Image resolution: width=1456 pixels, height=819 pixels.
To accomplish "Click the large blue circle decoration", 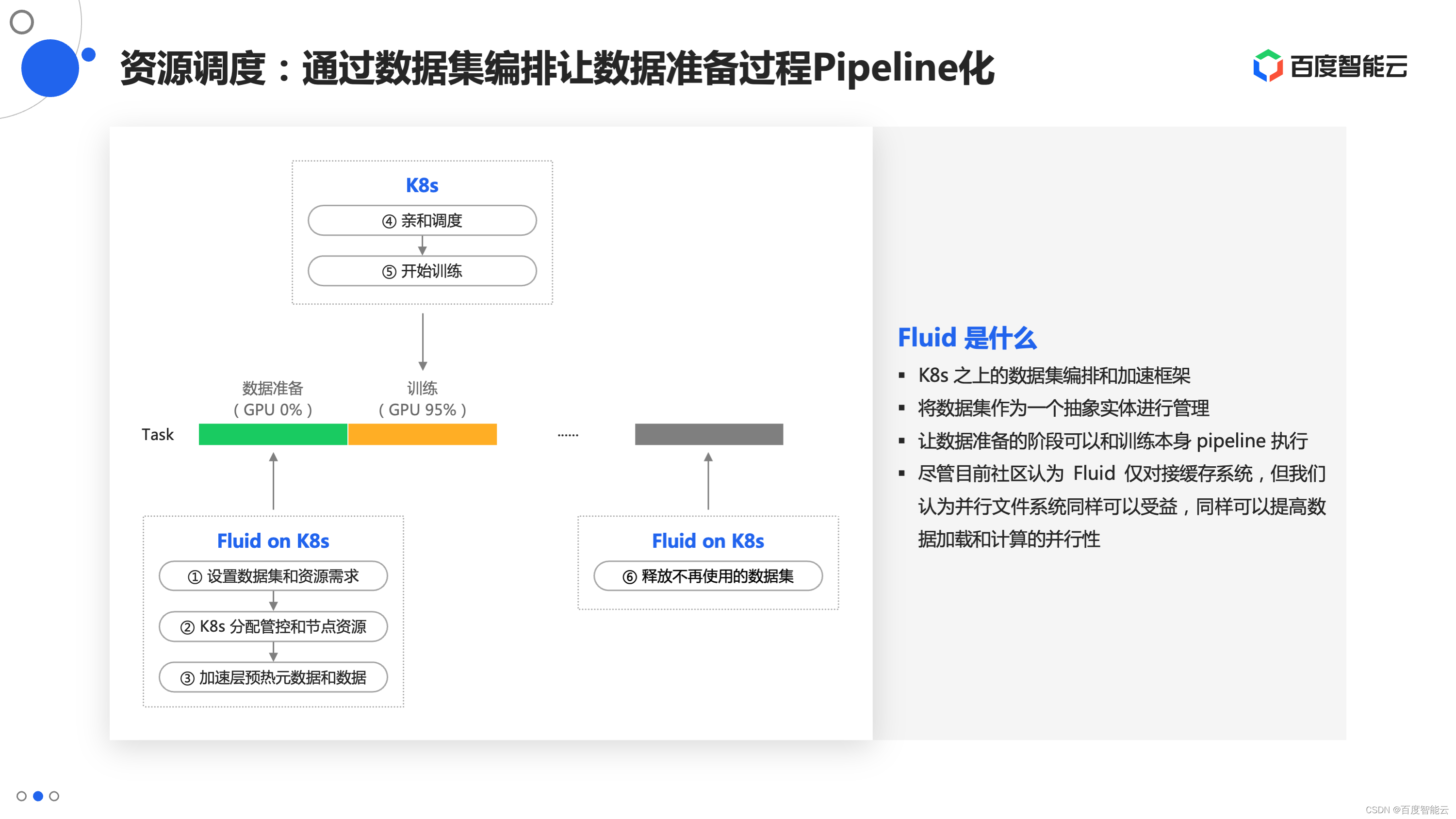I will pos(50,68).
